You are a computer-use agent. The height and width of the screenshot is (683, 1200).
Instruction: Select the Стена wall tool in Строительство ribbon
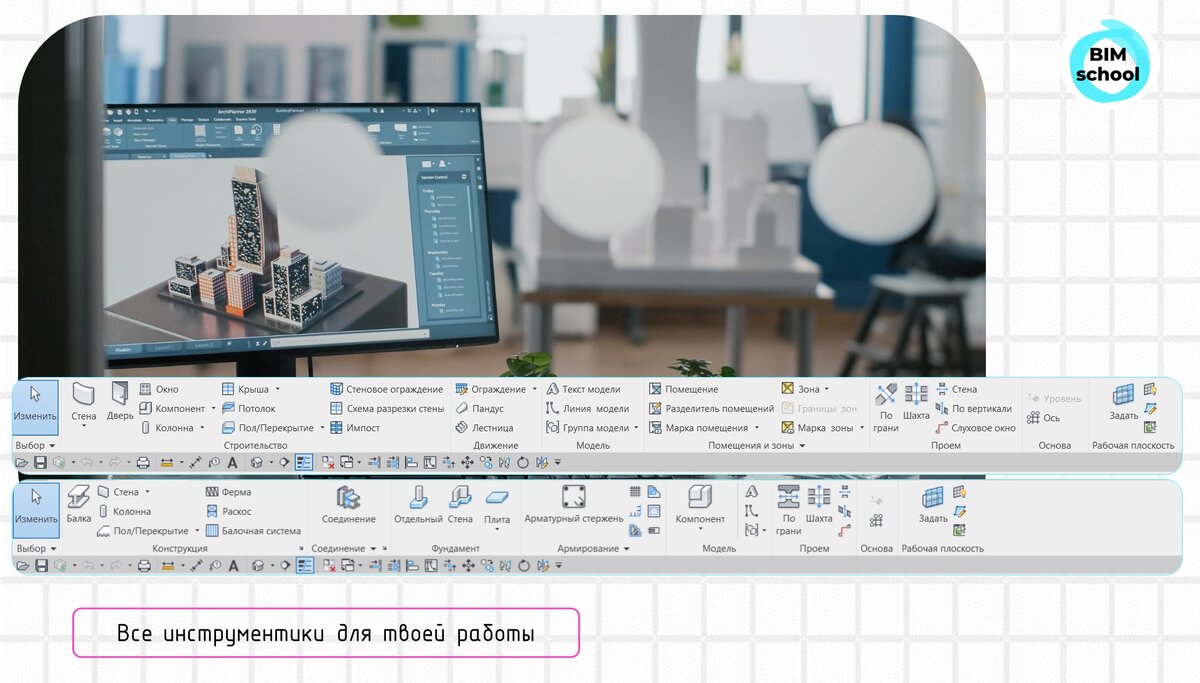click(x=84, y=402)
